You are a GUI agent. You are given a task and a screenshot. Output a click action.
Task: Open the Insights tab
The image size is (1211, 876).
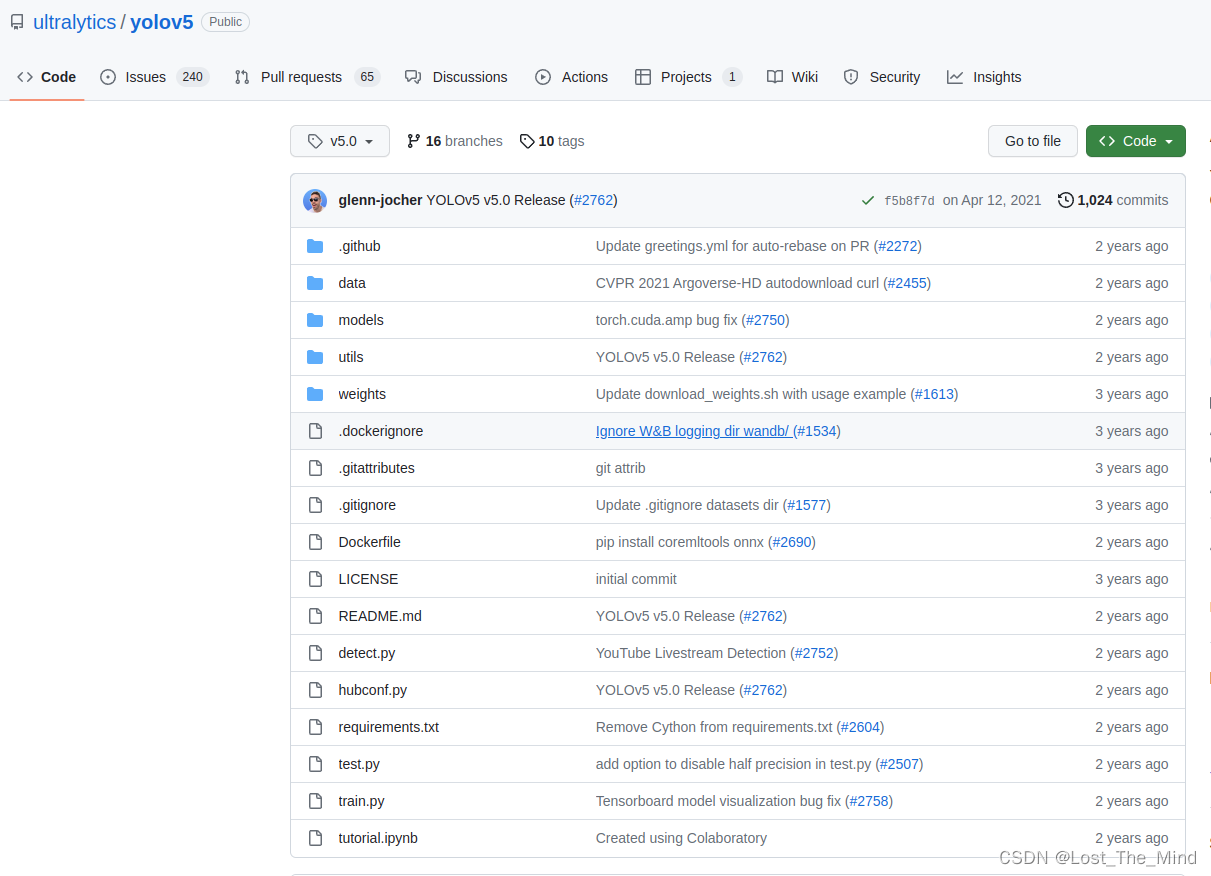pos(984,77)
